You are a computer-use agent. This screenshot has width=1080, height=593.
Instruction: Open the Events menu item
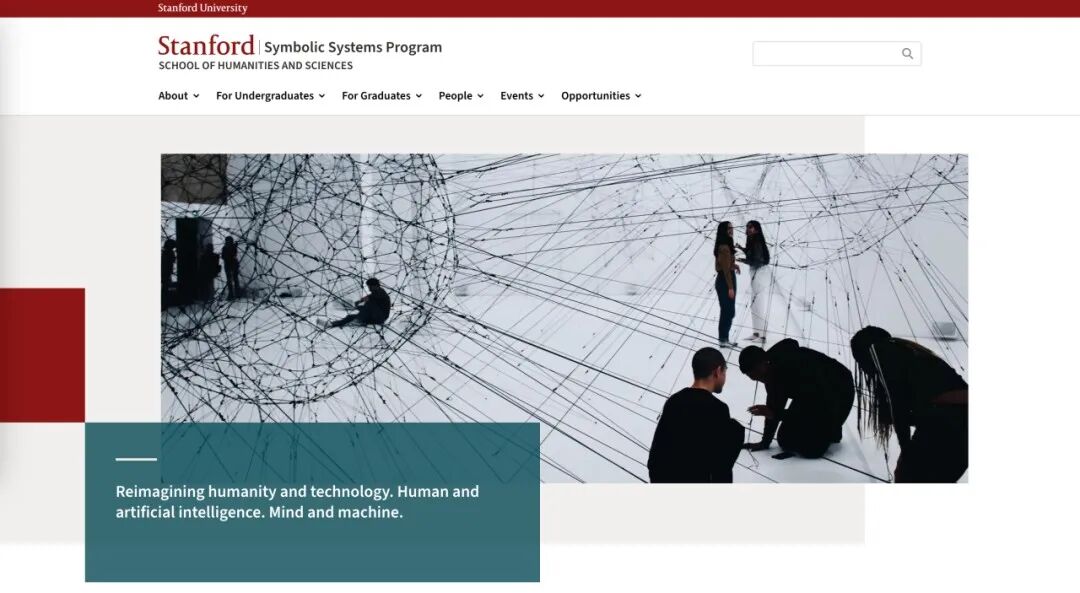(517, 96)
